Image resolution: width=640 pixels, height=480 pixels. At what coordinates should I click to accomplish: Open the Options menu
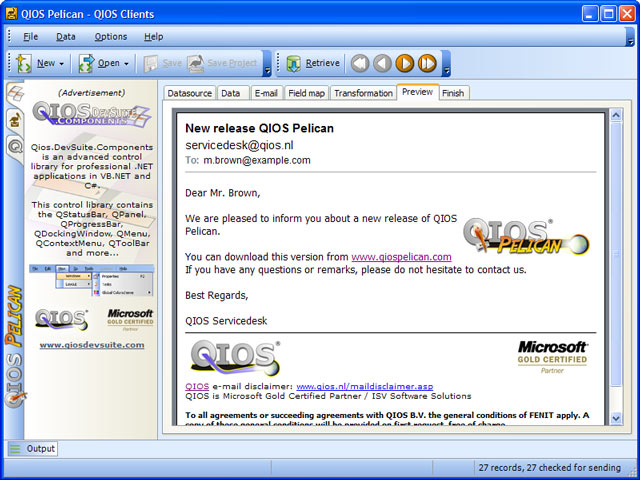tap(111, 37)
